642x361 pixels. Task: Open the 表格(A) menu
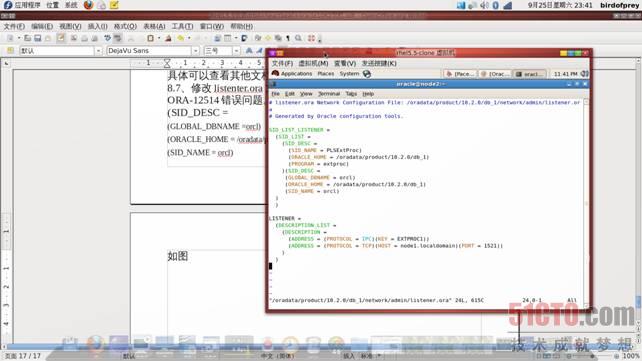coord(154,27)
